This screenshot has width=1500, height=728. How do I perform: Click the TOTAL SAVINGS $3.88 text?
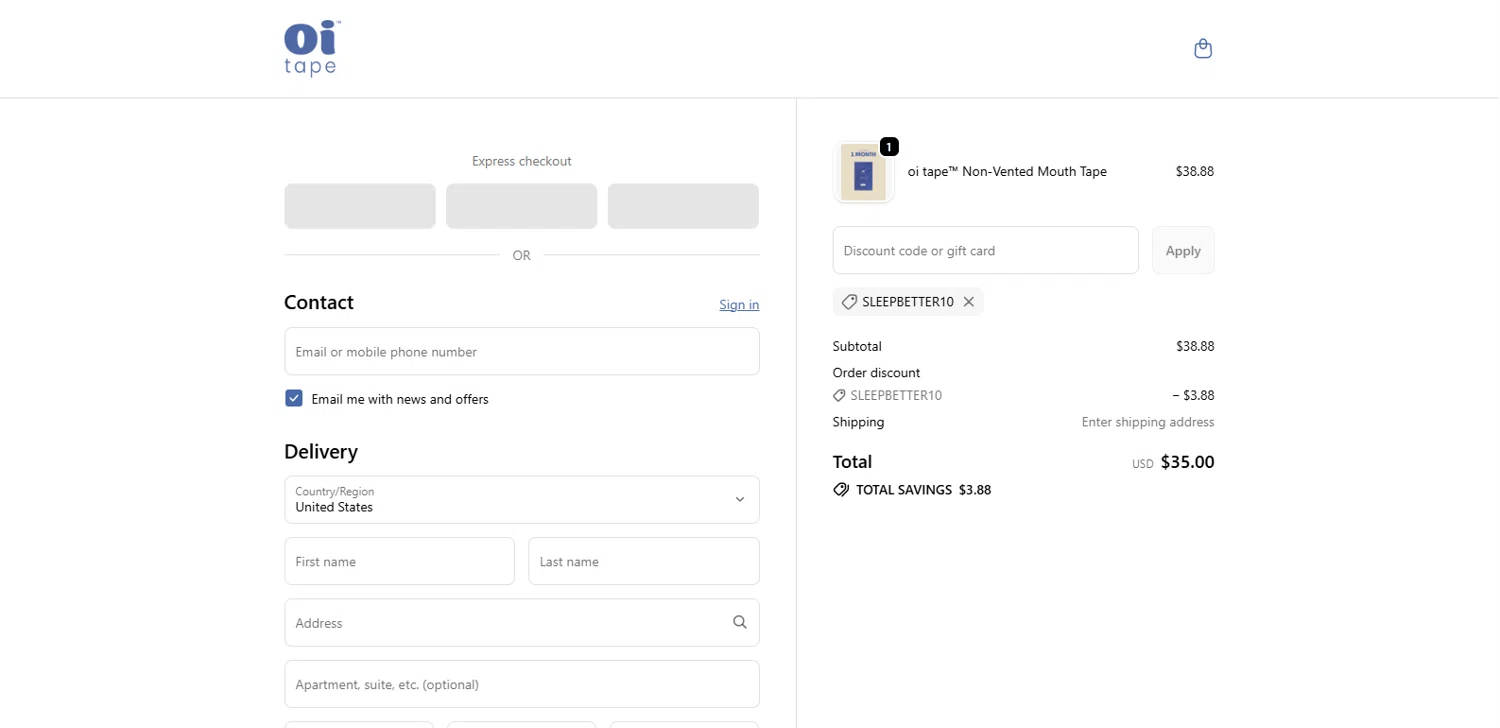point(923,490)
